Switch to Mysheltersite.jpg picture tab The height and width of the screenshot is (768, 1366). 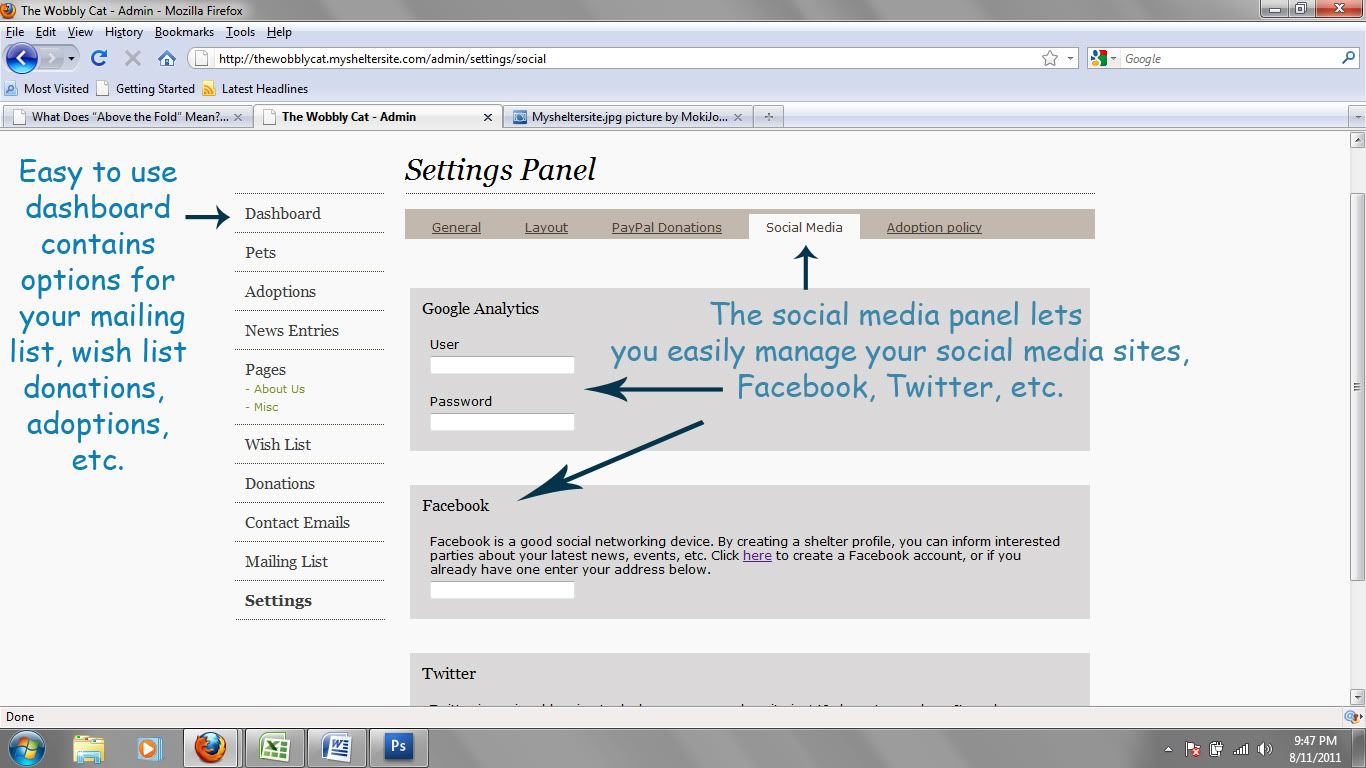pyautogui.click(x=628, y=117)
